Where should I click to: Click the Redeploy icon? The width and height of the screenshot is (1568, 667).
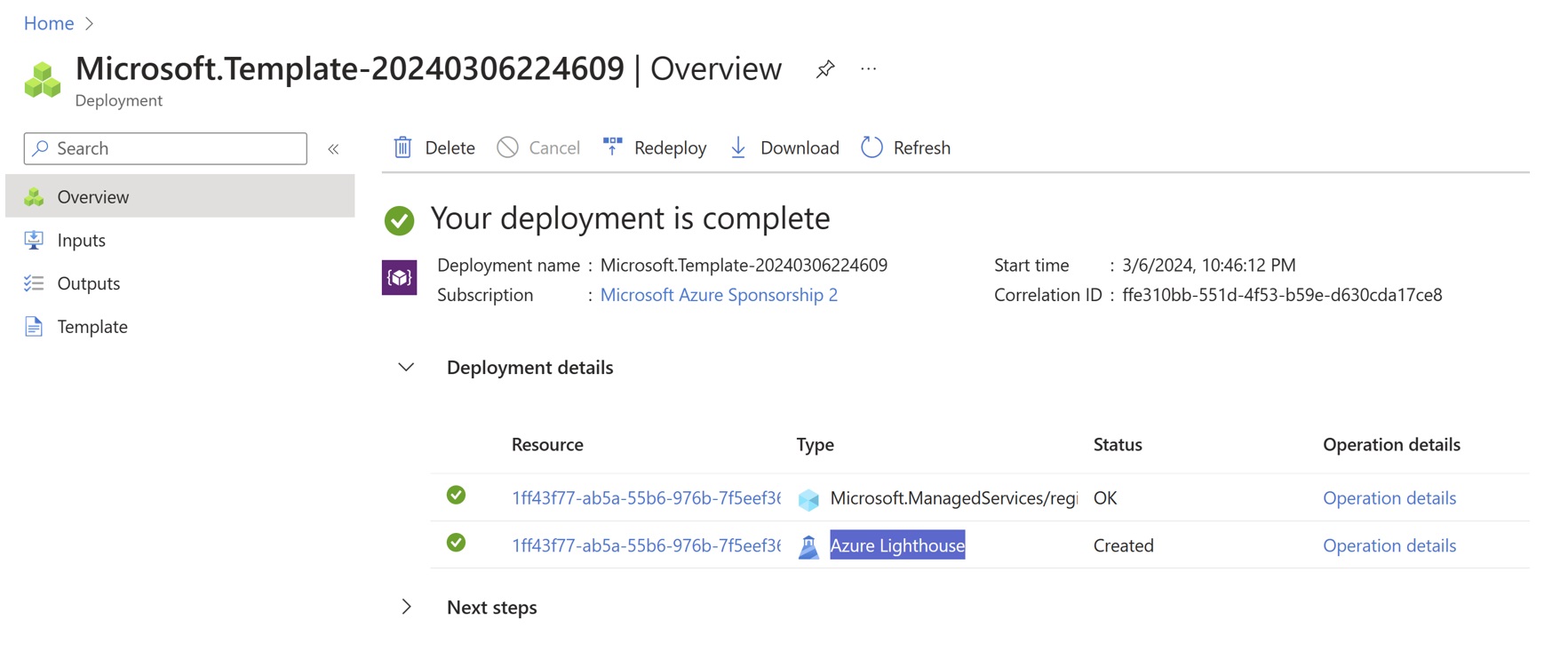point(612,147)
